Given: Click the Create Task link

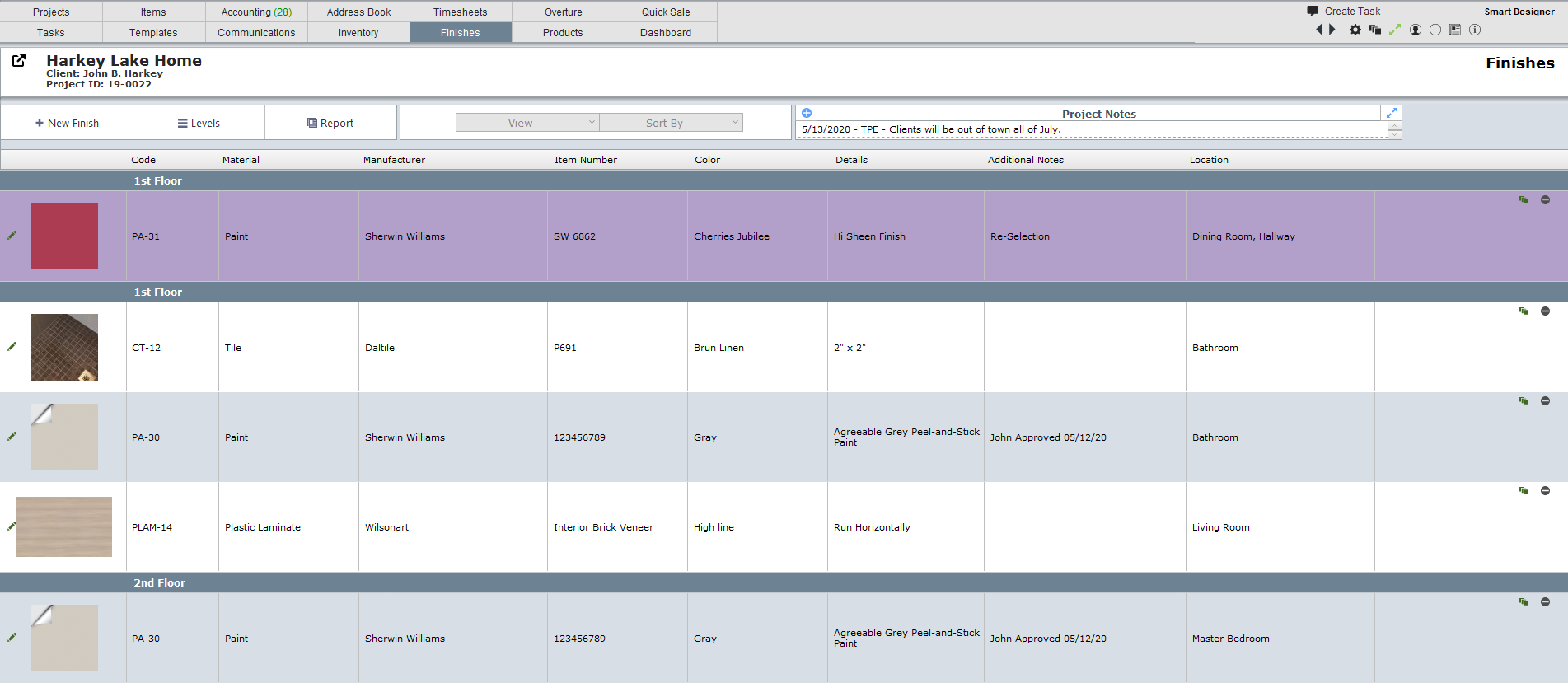Looking at the screenshot, I should click(1352, 11).
